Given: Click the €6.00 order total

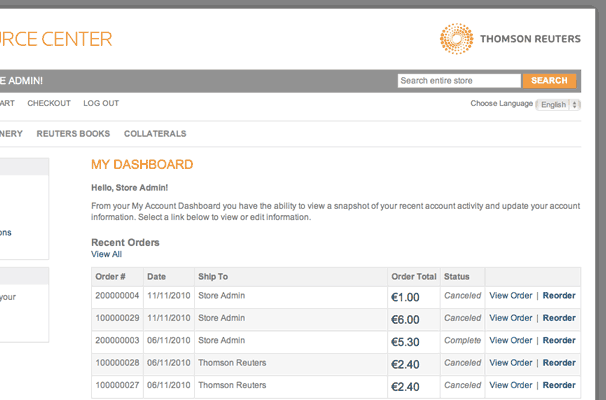Looking at the screenshot, I should click(x=405, y=320).
